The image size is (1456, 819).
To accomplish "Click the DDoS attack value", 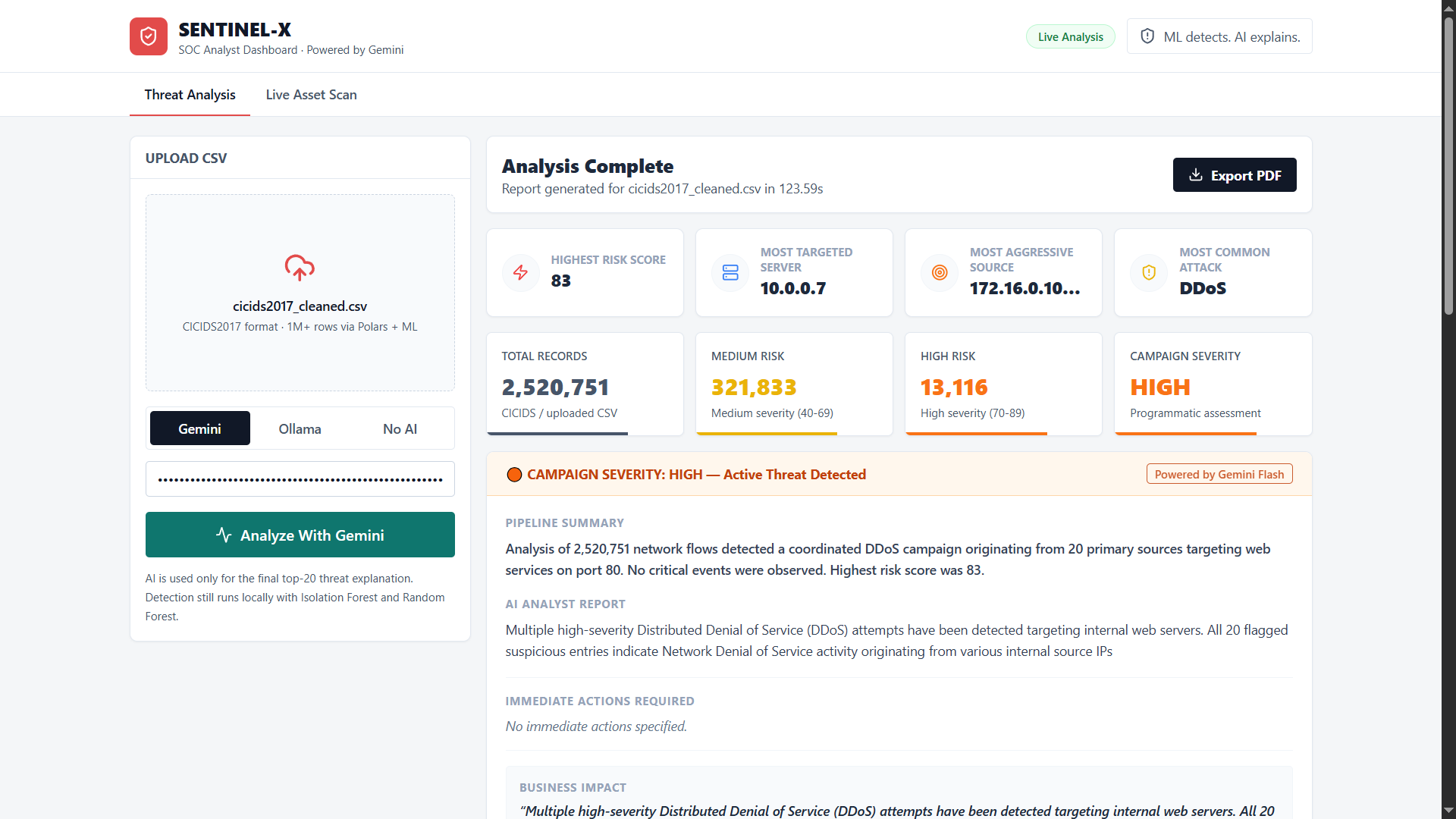I will pos(1203,288).
